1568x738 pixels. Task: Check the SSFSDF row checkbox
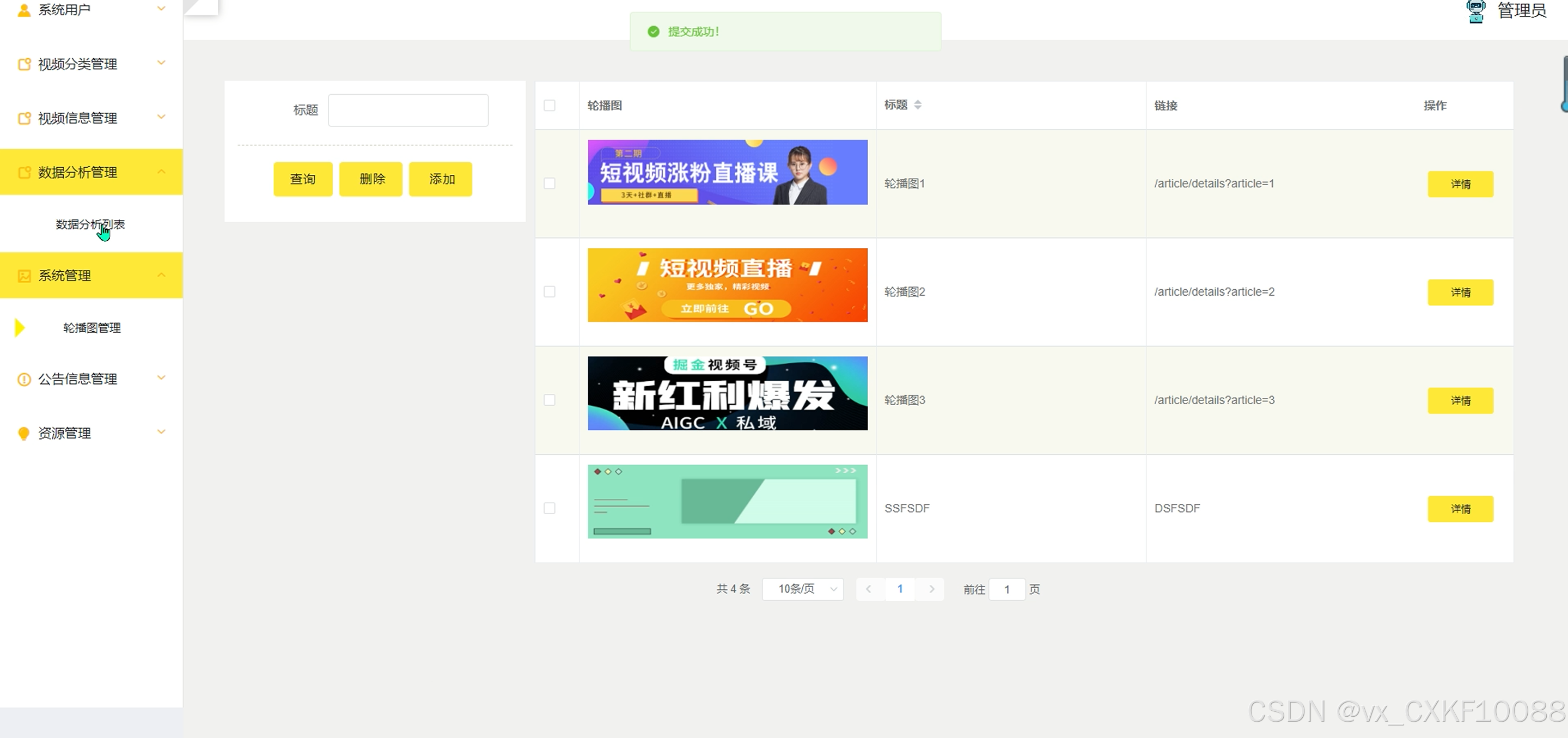(x=549, y=508)
